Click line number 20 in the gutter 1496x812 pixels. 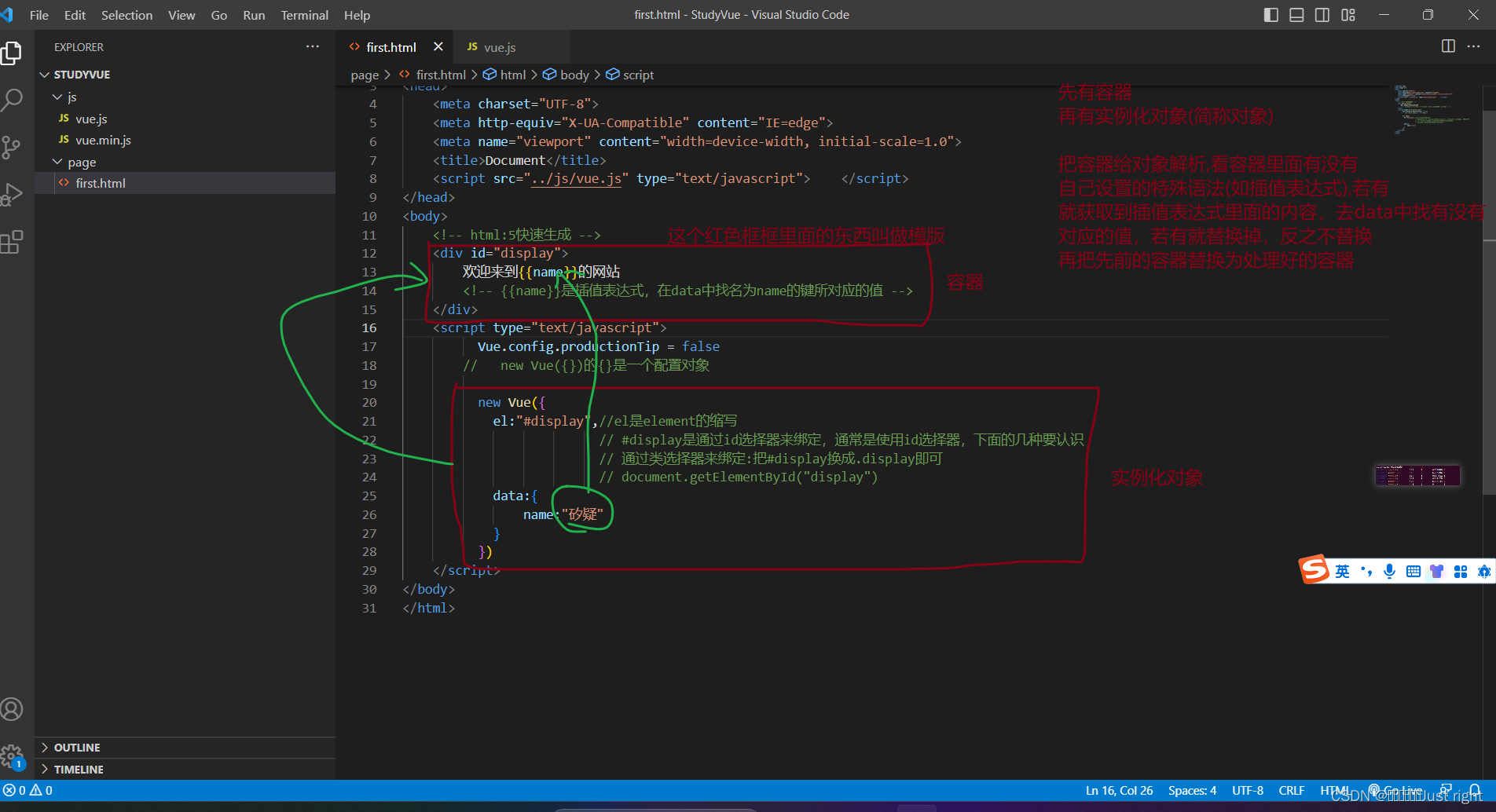tap(369, 403)
